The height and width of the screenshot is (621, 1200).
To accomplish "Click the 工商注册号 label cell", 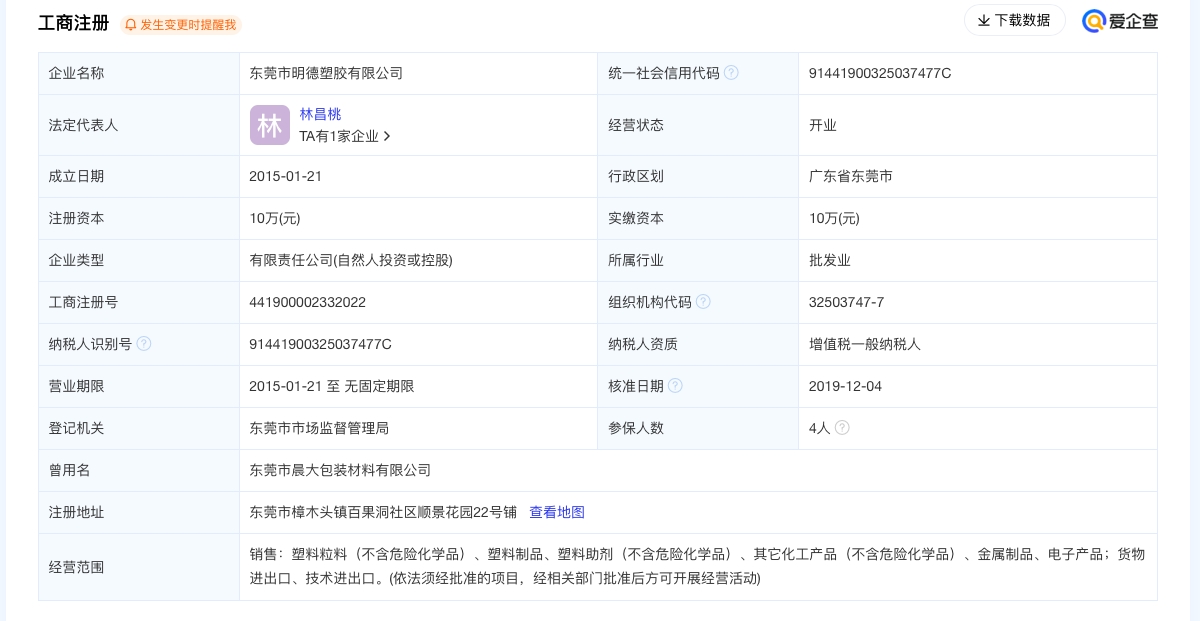I will [x=139, y=302].
